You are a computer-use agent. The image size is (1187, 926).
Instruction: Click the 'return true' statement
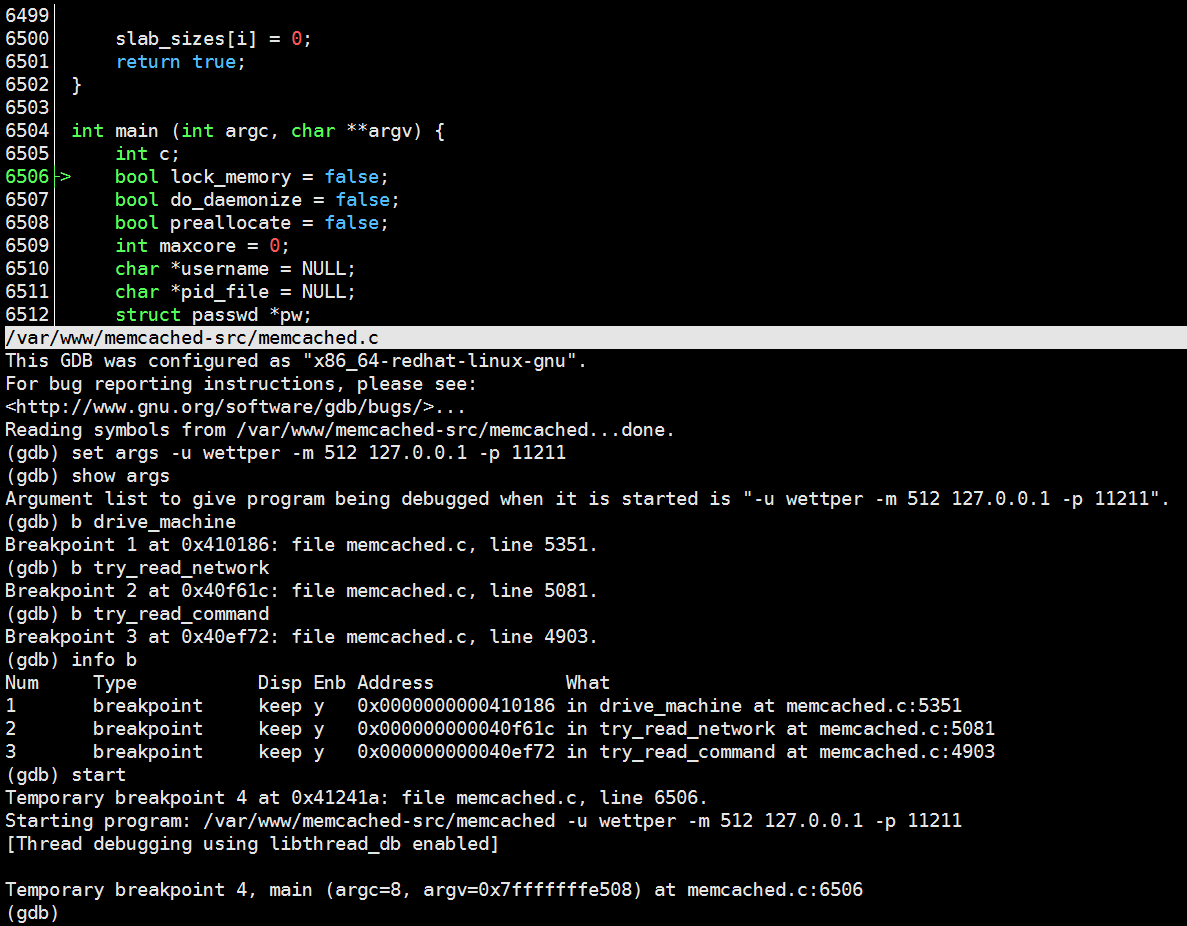pyautogui.click(x=180, y=62)
